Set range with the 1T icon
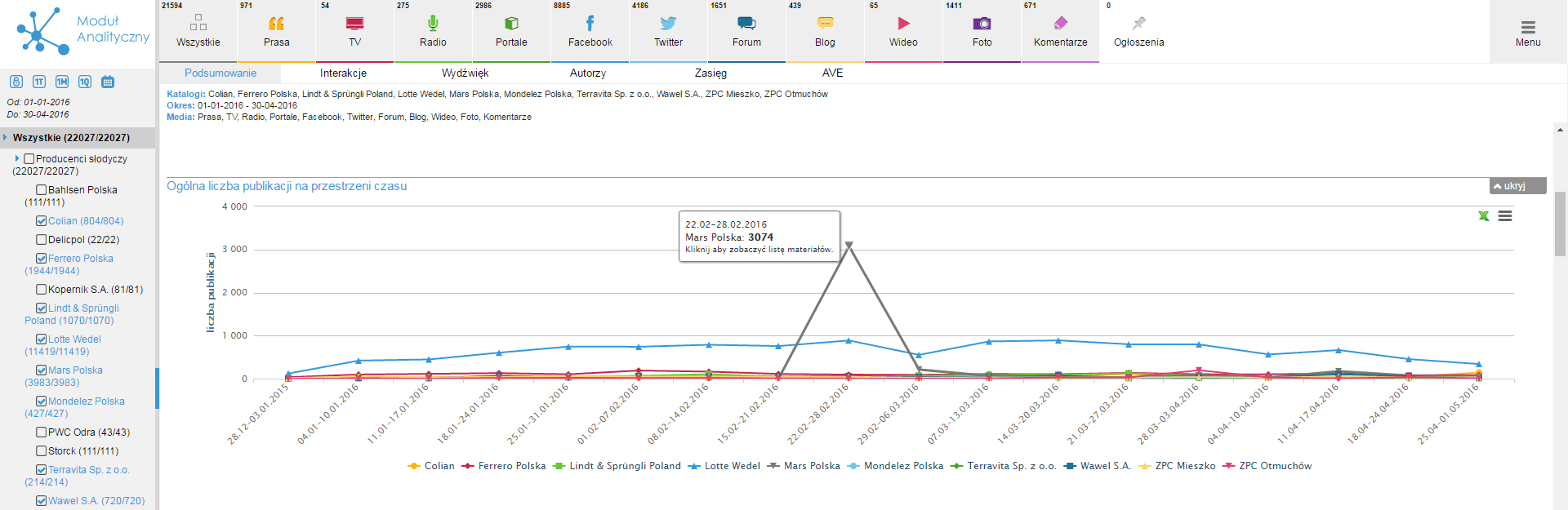 pyautogui.click(x=39, y=82)
